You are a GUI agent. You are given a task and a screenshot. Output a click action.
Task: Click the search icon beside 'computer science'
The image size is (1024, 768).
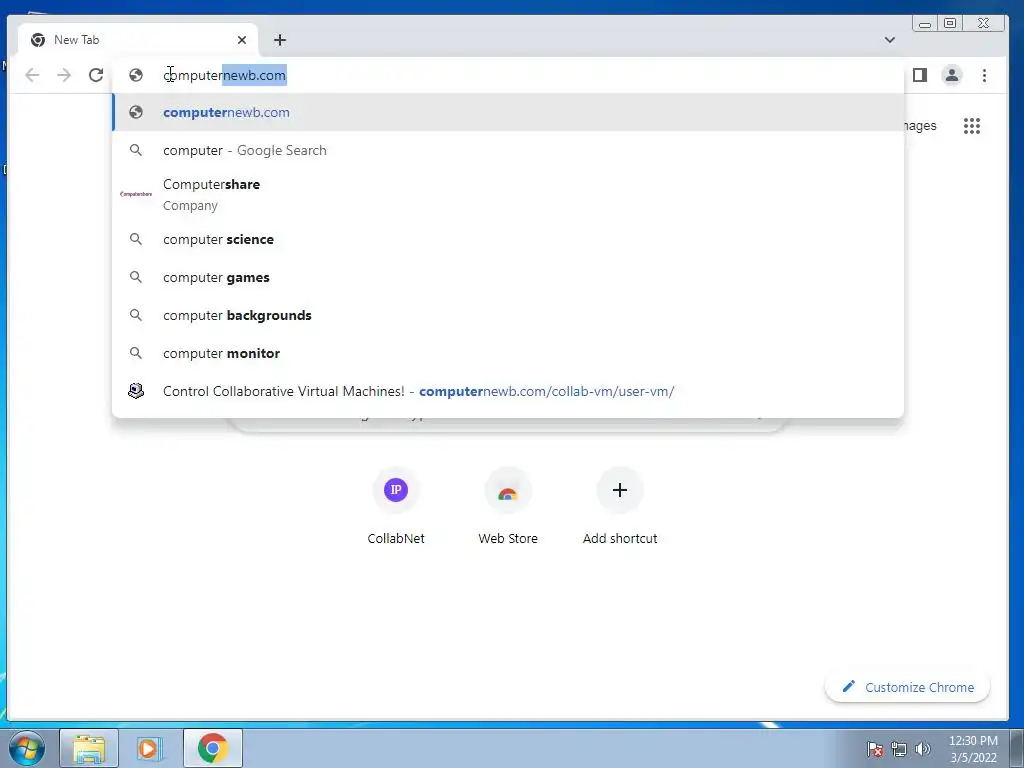click(136, 239)
